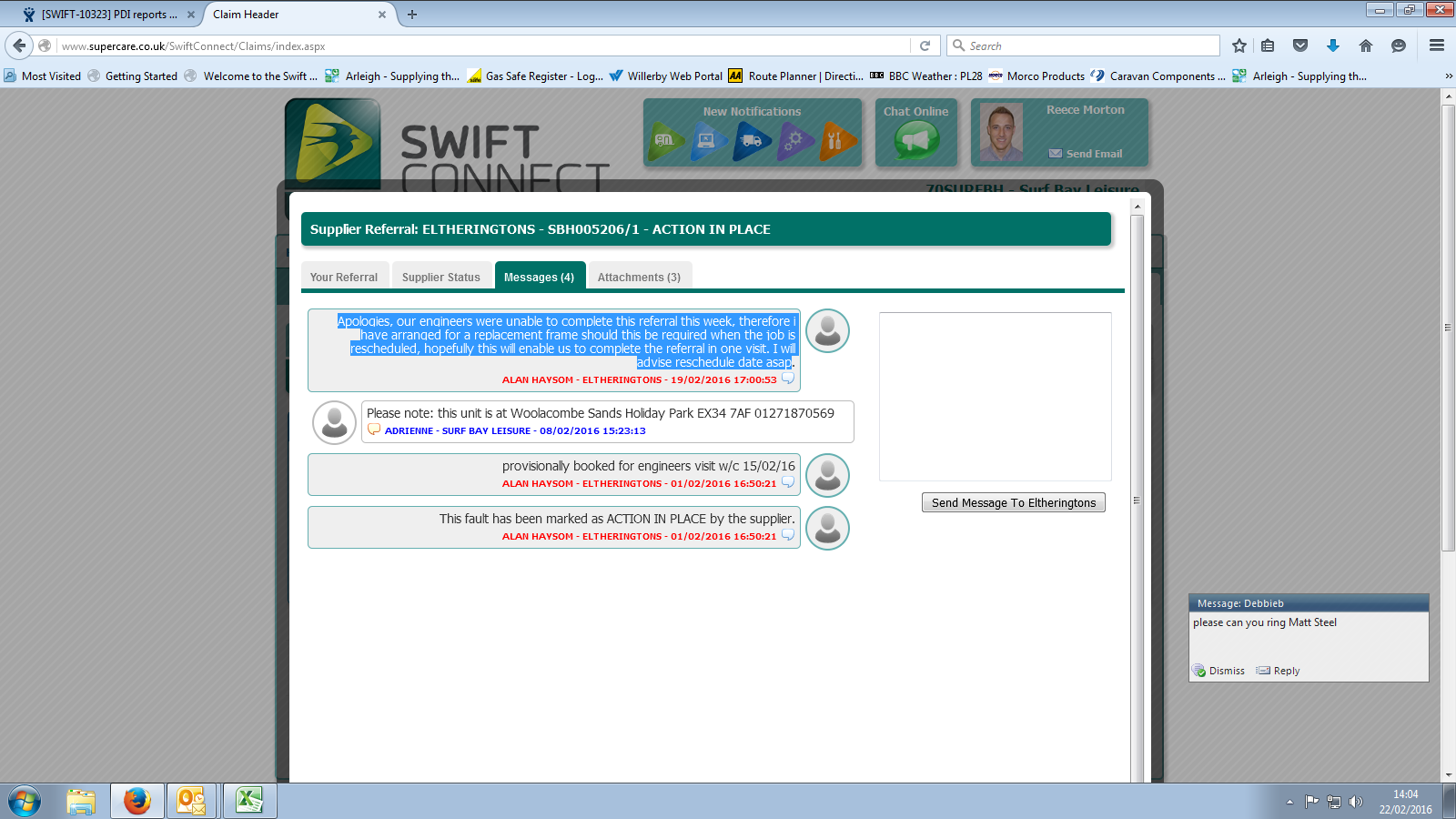The image size is (1456, 819).
Task: Open the Morco Products bookmark
Action: point(1036,76)
